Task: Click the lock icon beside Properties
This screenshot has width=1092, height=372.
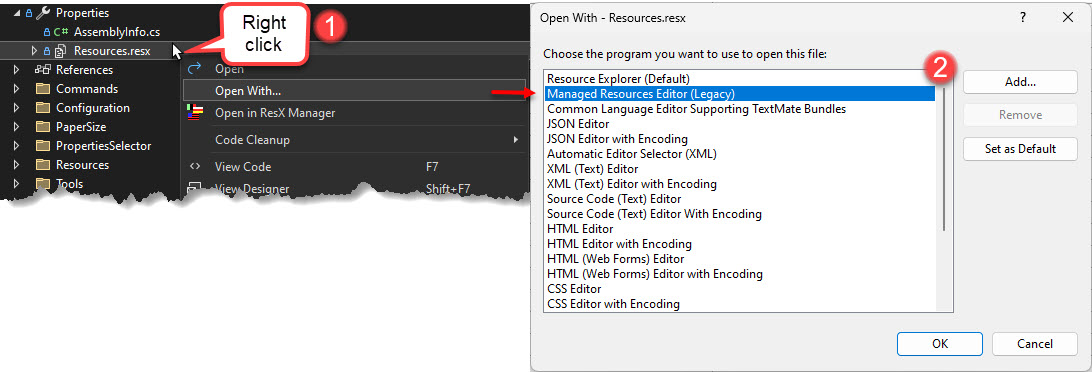Action: [29, 13]
